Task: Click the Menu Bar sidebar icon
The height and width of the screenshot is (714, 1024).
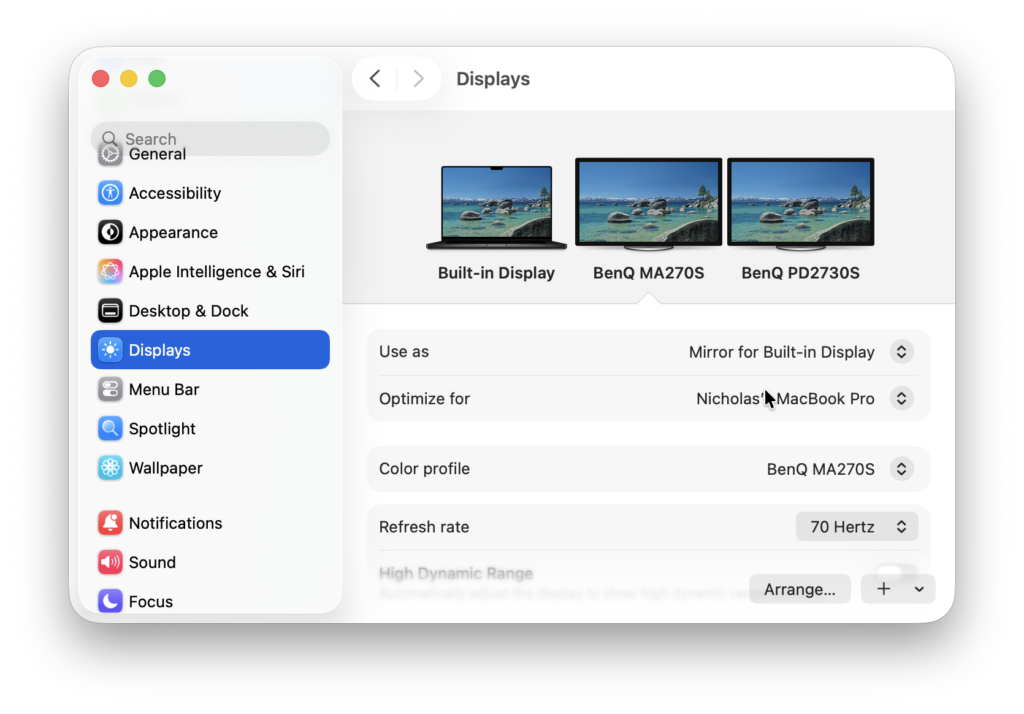Action: (110, 389)
